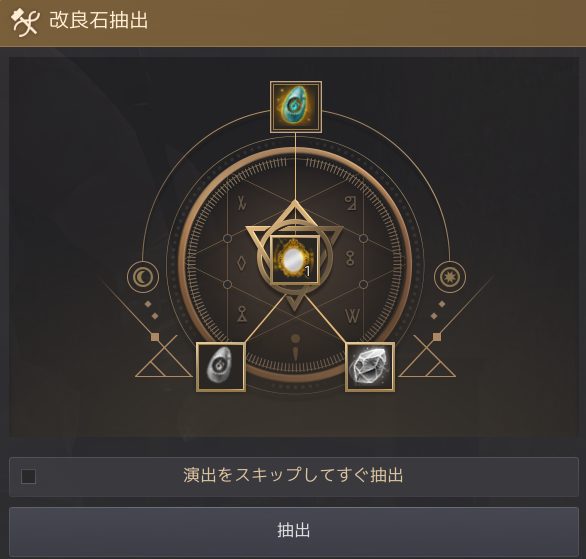Click the crescent moon emblem on left
Screen dimensions: 586x559
(143, 277)
